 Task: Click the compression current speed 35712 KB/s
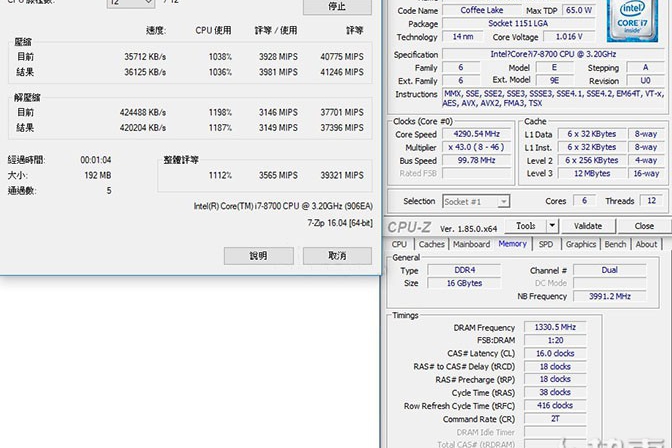(x=145, y=57)
